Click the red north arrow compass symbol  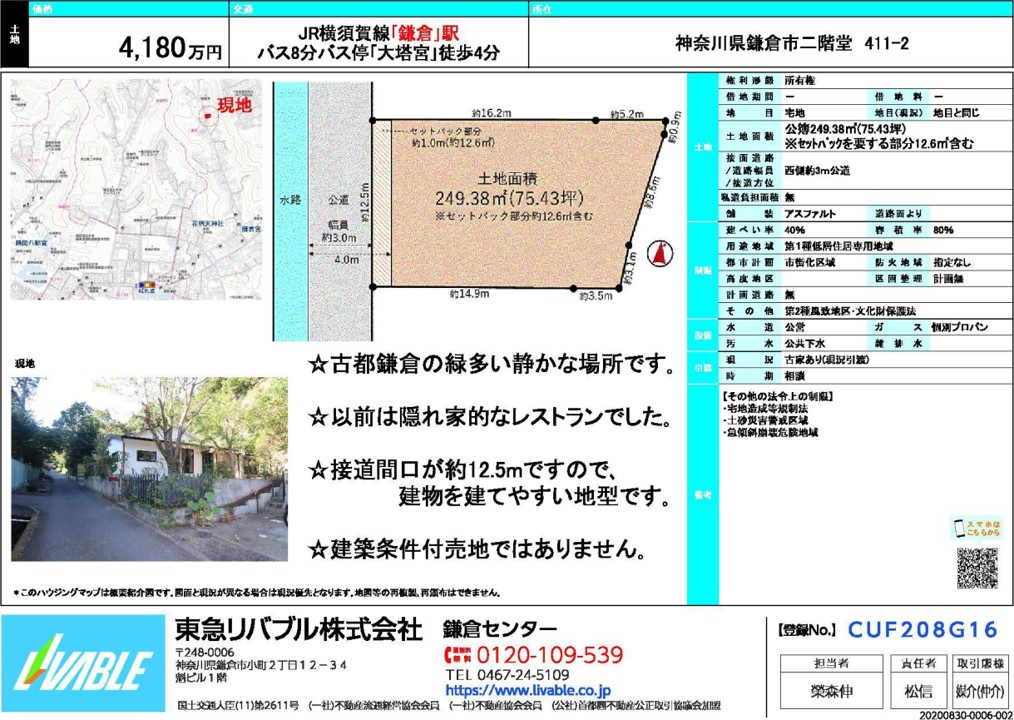pyautogui.click(x=659, y=256)
